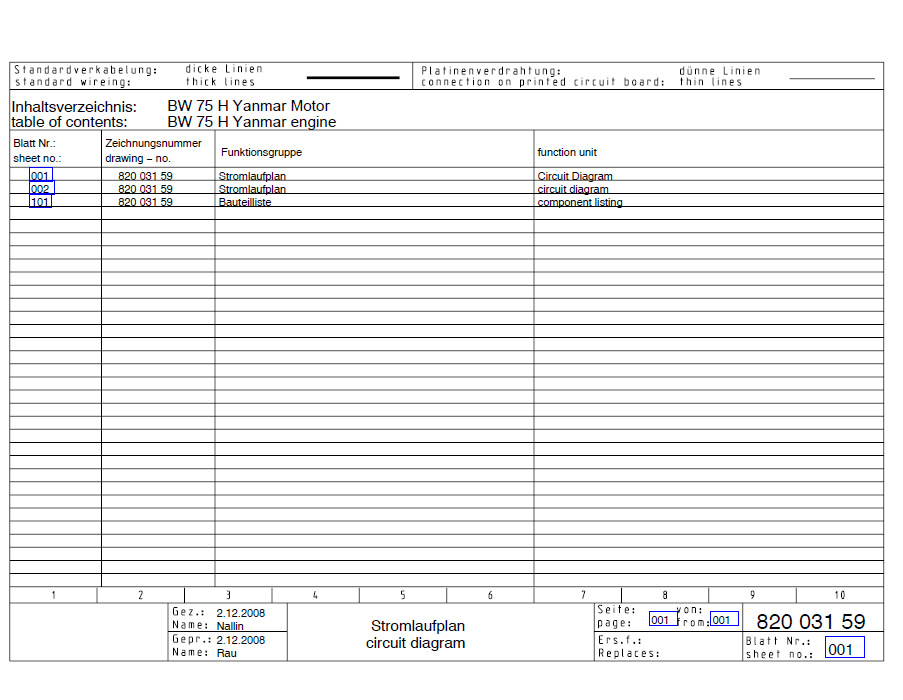The height and width of the screenshot is (700, 903).
Task: Click the 'Funktionsgruppe' column header
Action: (x=261, y=153)
